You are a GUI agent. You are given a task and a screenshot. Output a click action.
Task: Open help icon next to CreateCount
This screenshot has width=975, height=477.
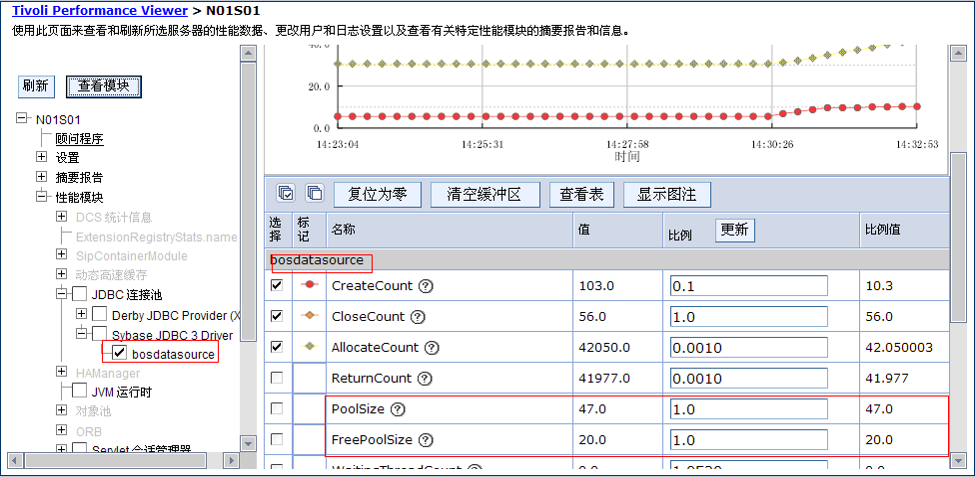(x=426, y=286)
